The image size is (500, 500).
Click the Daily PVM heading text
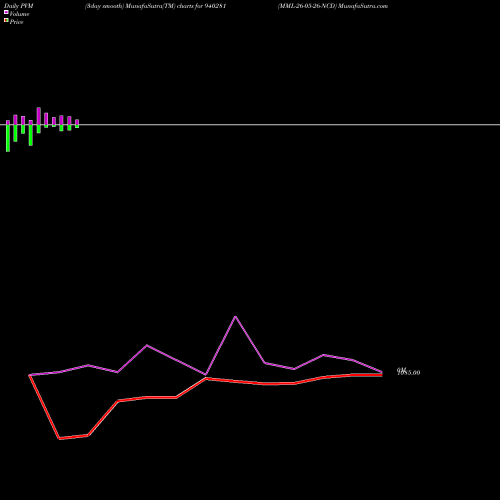coord(19,6)
